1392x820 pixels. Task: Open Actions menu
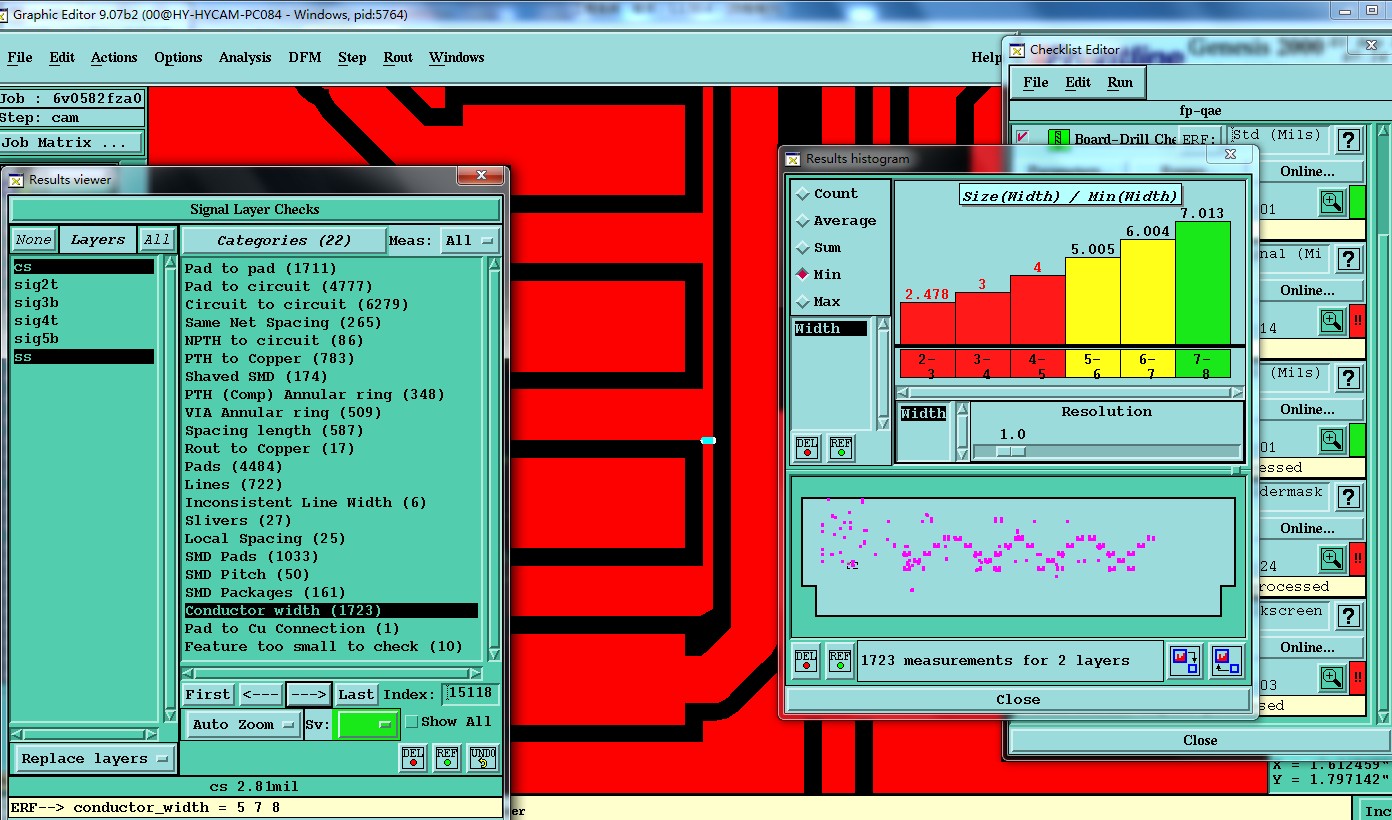pyautogui.click(x=114, y=57)
